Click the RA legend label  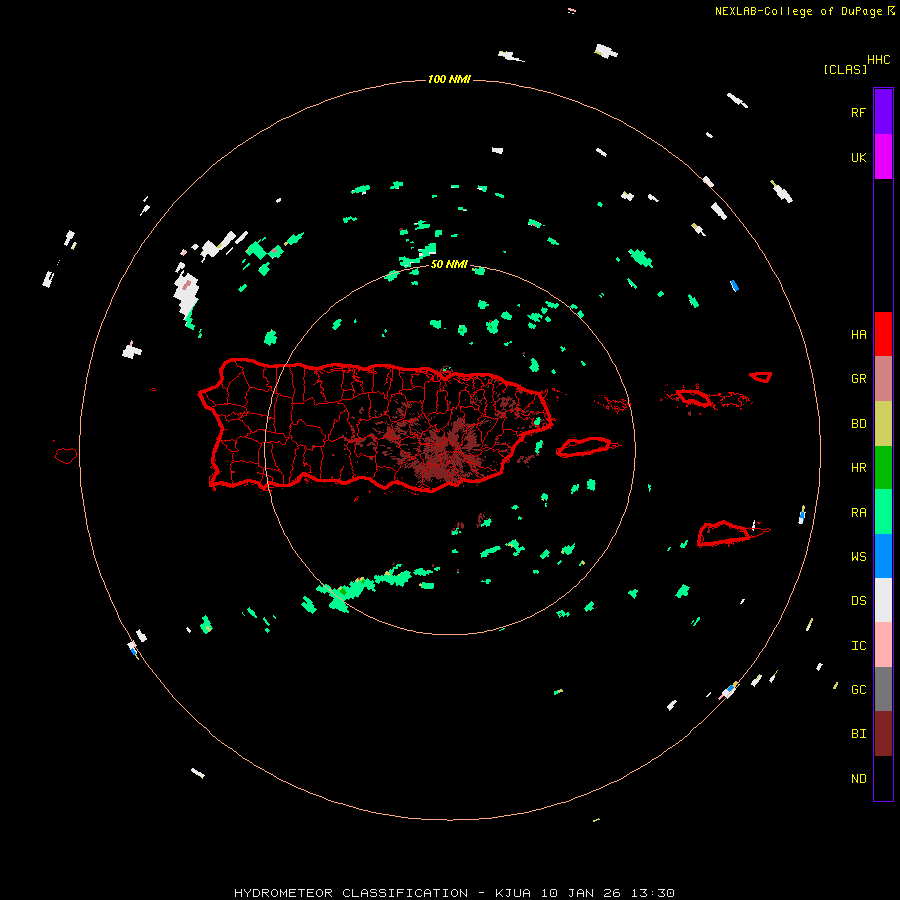pos(858,513)
